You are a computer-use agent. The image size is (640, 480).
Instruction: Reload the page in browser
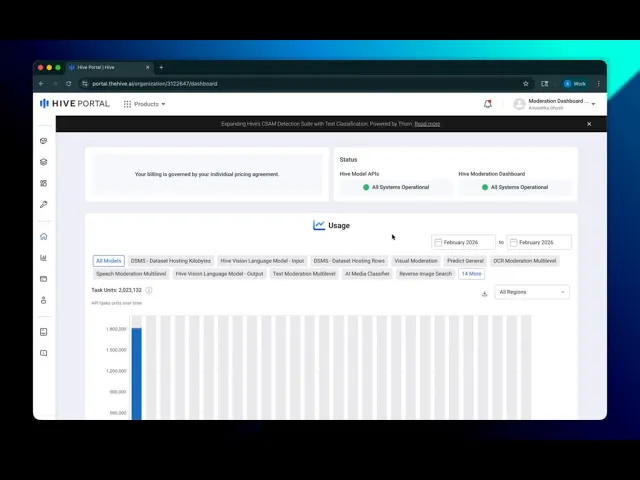point(69,84)
